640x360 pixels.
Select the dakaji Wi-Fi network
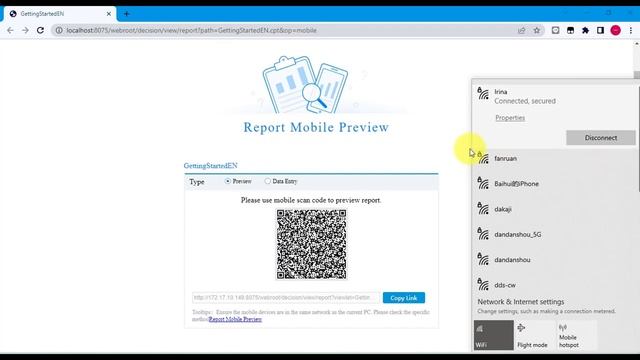[x=555, y=209]
